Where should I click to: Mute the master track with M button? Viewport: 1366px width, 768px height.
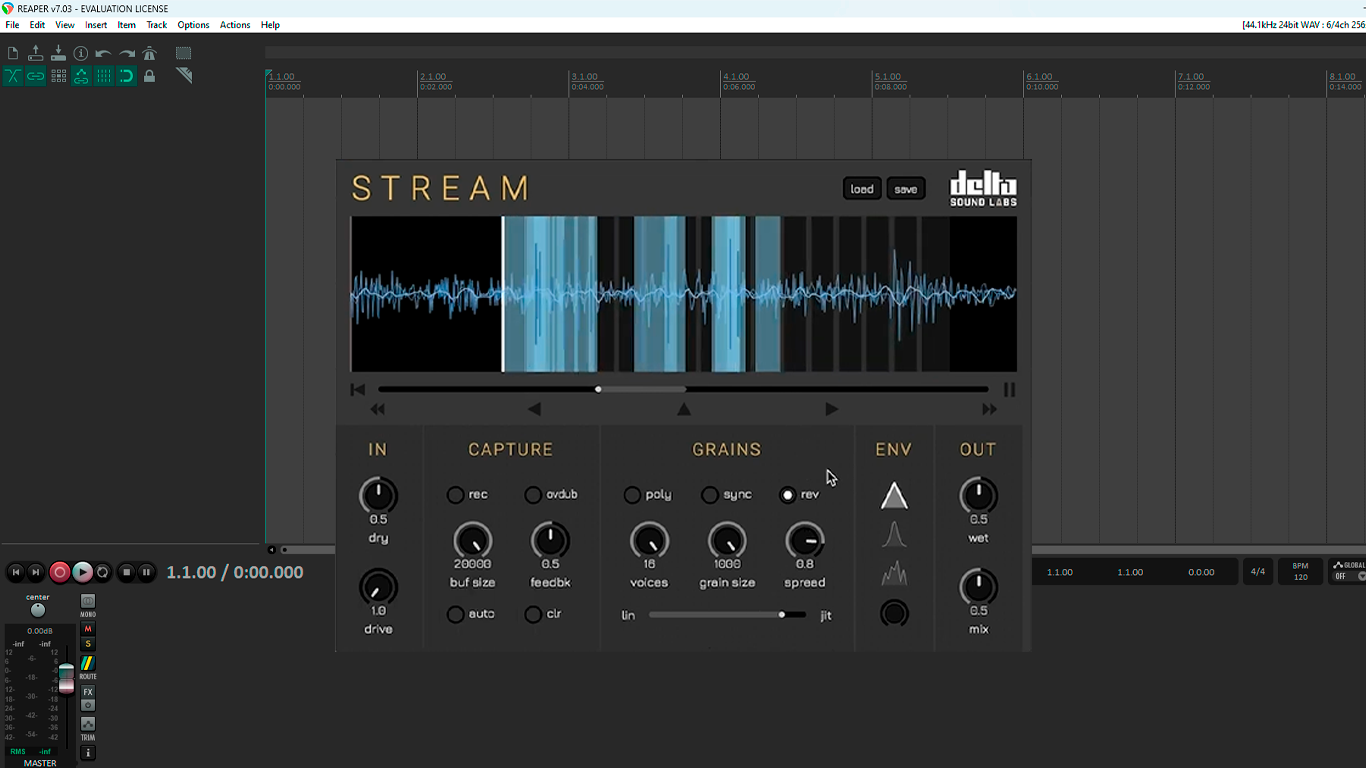pyautogui.click(x=88, y=629)
